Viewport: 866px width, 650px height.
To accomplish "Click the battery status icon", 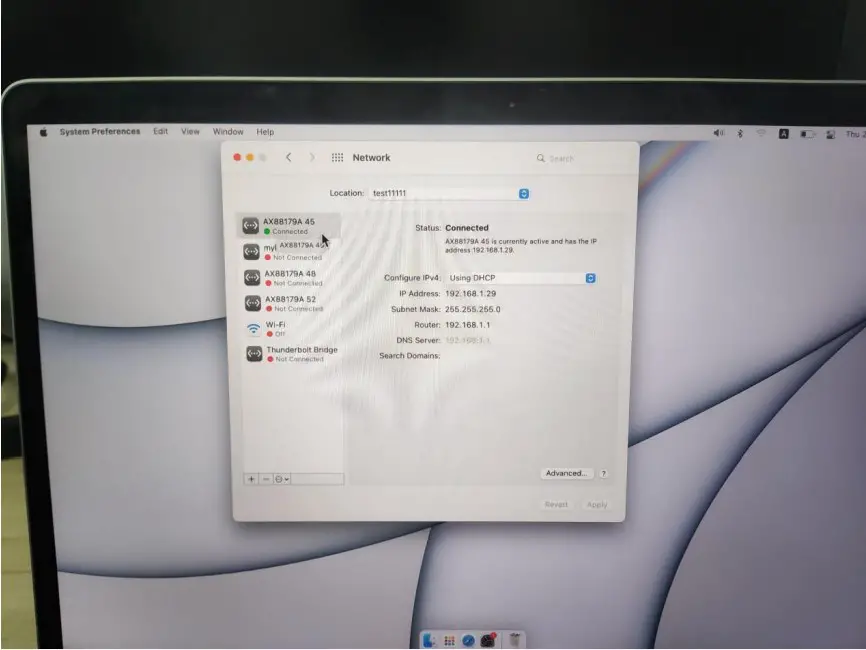I will point(807,134).
